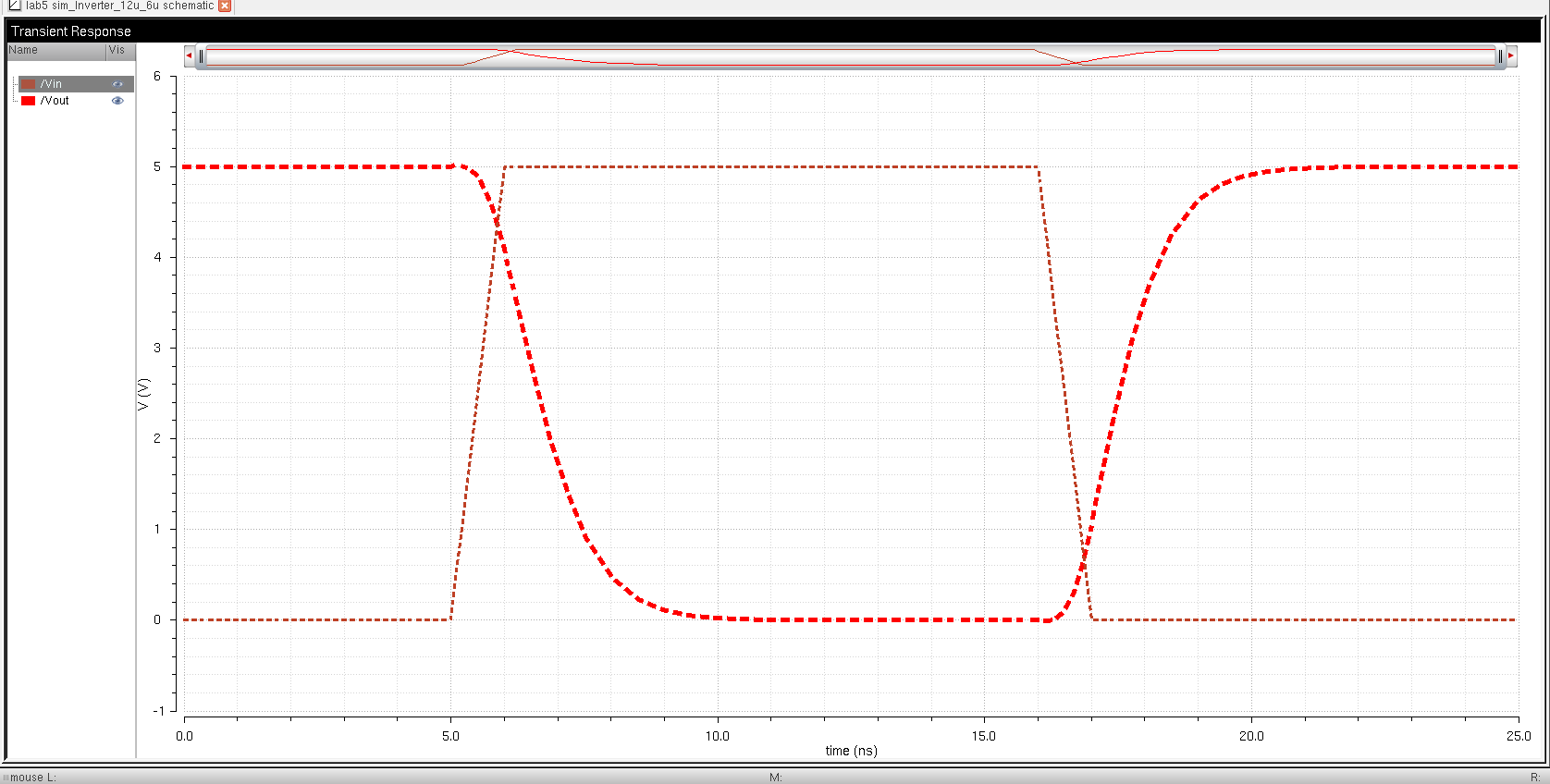
Task: Click the "V (V)" y-axis label
Action: [143, 395]
